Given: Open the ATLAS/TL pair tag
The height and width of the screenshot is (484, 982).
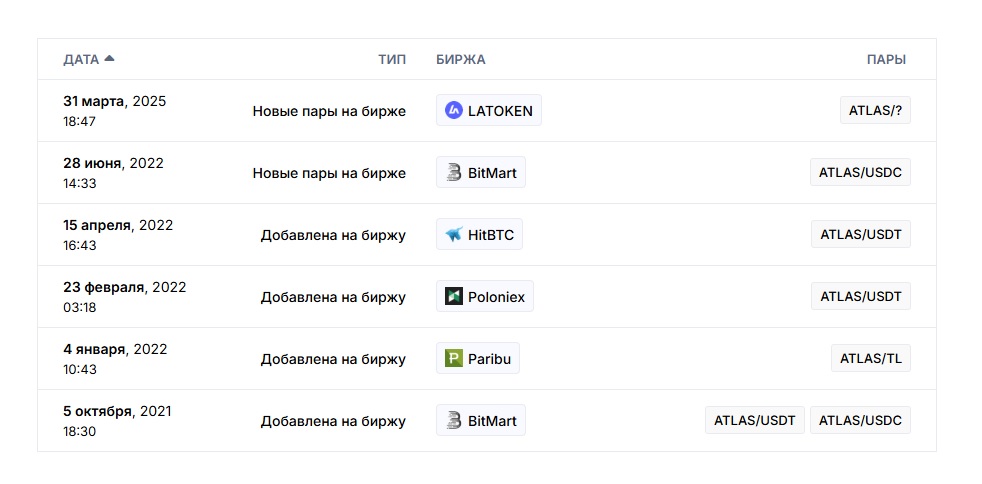Looking at the screenshot, I should [871, 358].
